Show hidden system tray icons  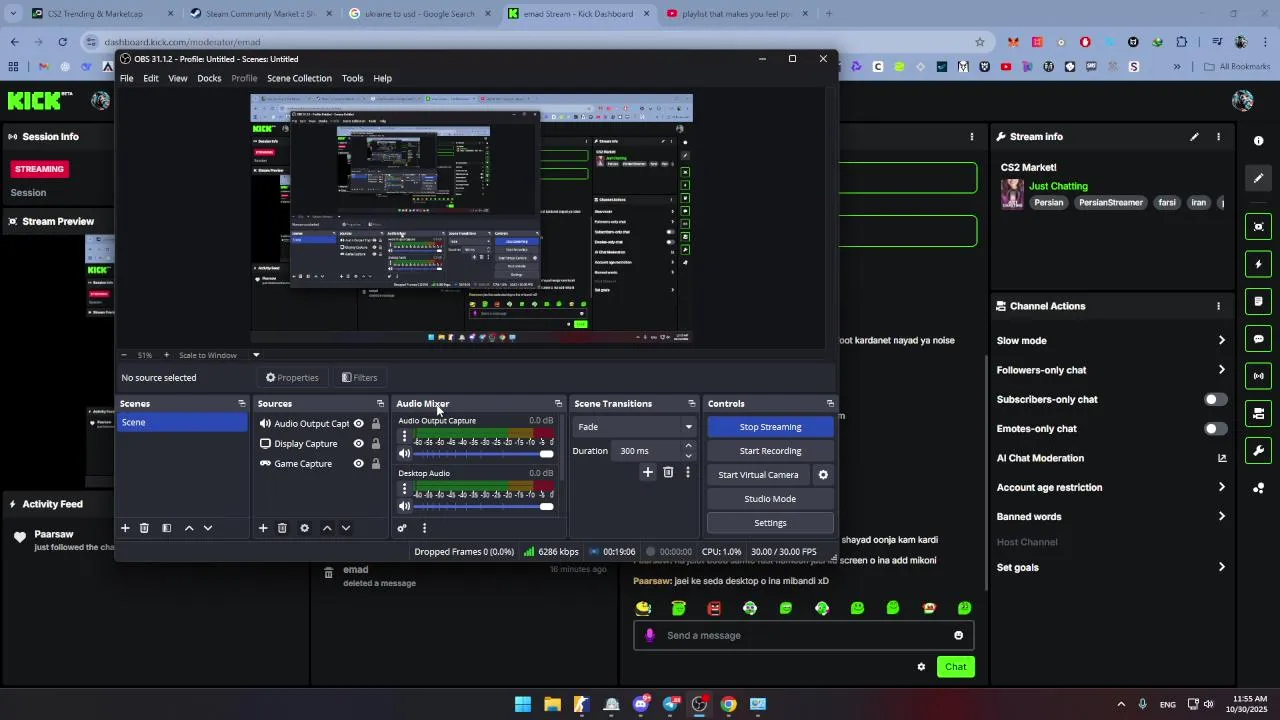tap(1121, 704)
